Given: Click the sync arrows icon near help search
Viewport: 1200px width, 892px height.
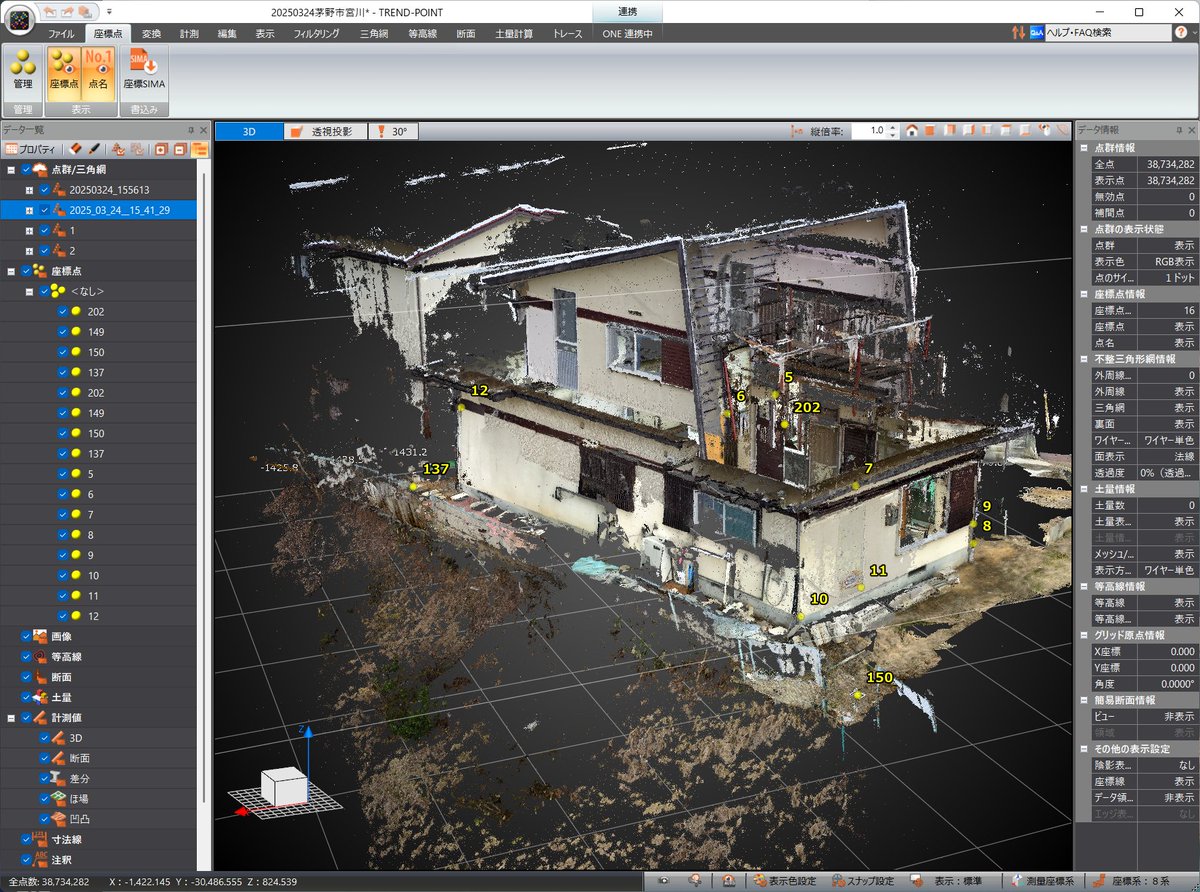Looking at the screenshot, I should coord(1019,33).
